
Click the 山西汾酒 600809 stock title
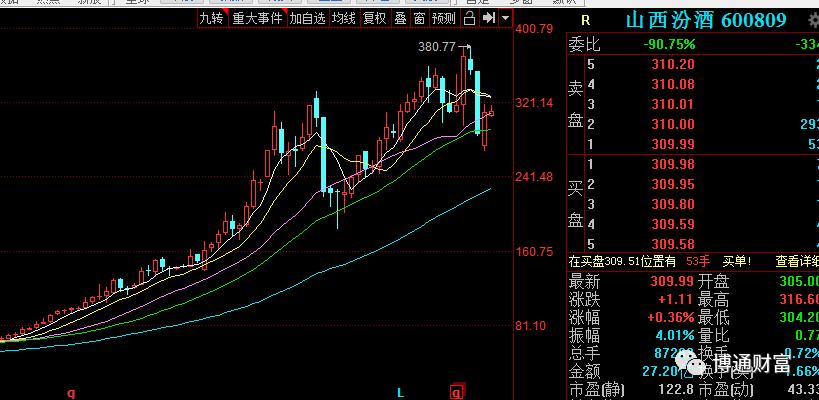(x=706, y=20)
